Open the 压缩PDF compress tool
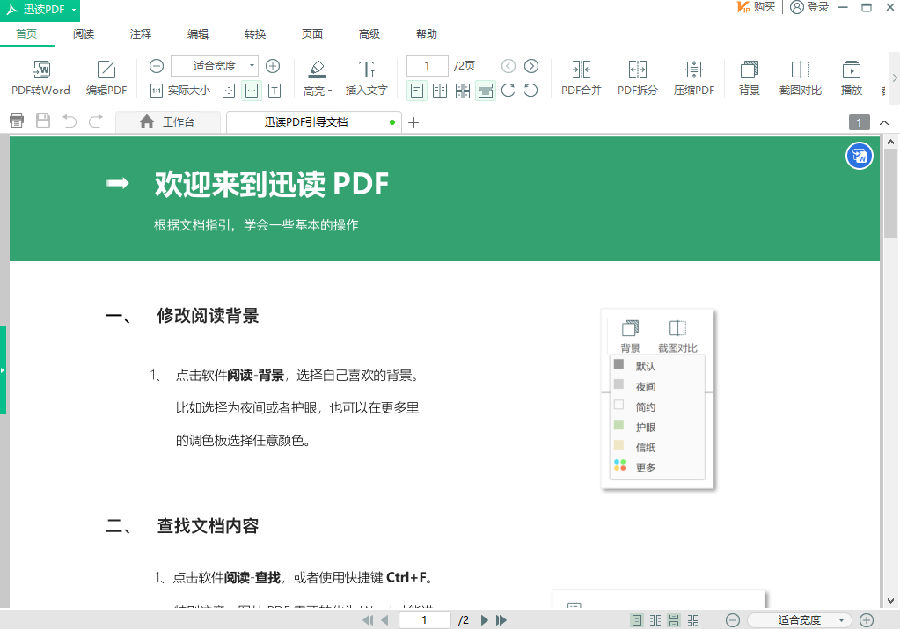The height and width of the screenshot is (629, 900). [x=694, y=79]
